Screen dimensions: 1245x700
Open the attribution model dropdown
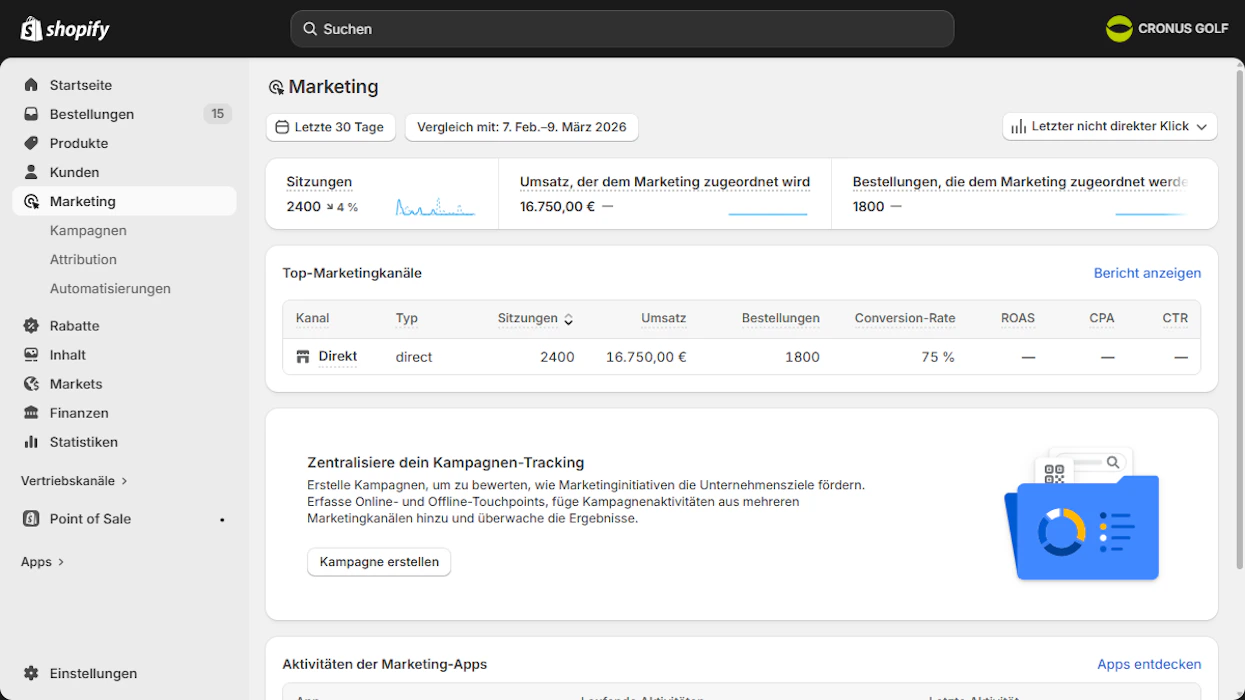1110,127
